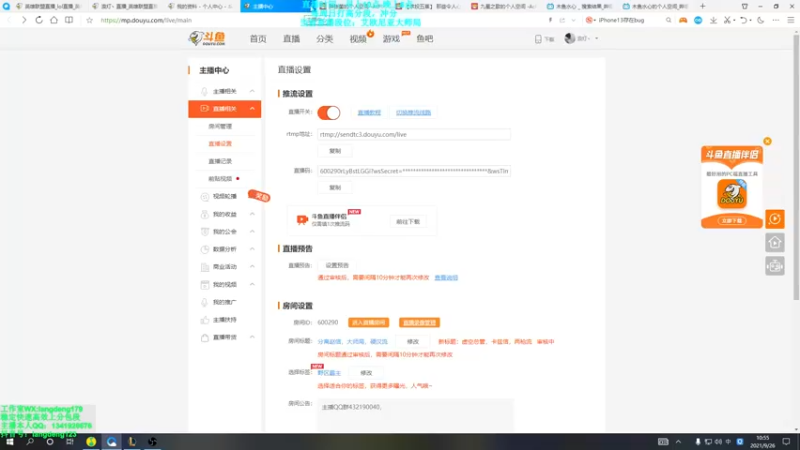Go to 首页 in top navigation
This screenshot has height=450, width=800.
[258, 39]
